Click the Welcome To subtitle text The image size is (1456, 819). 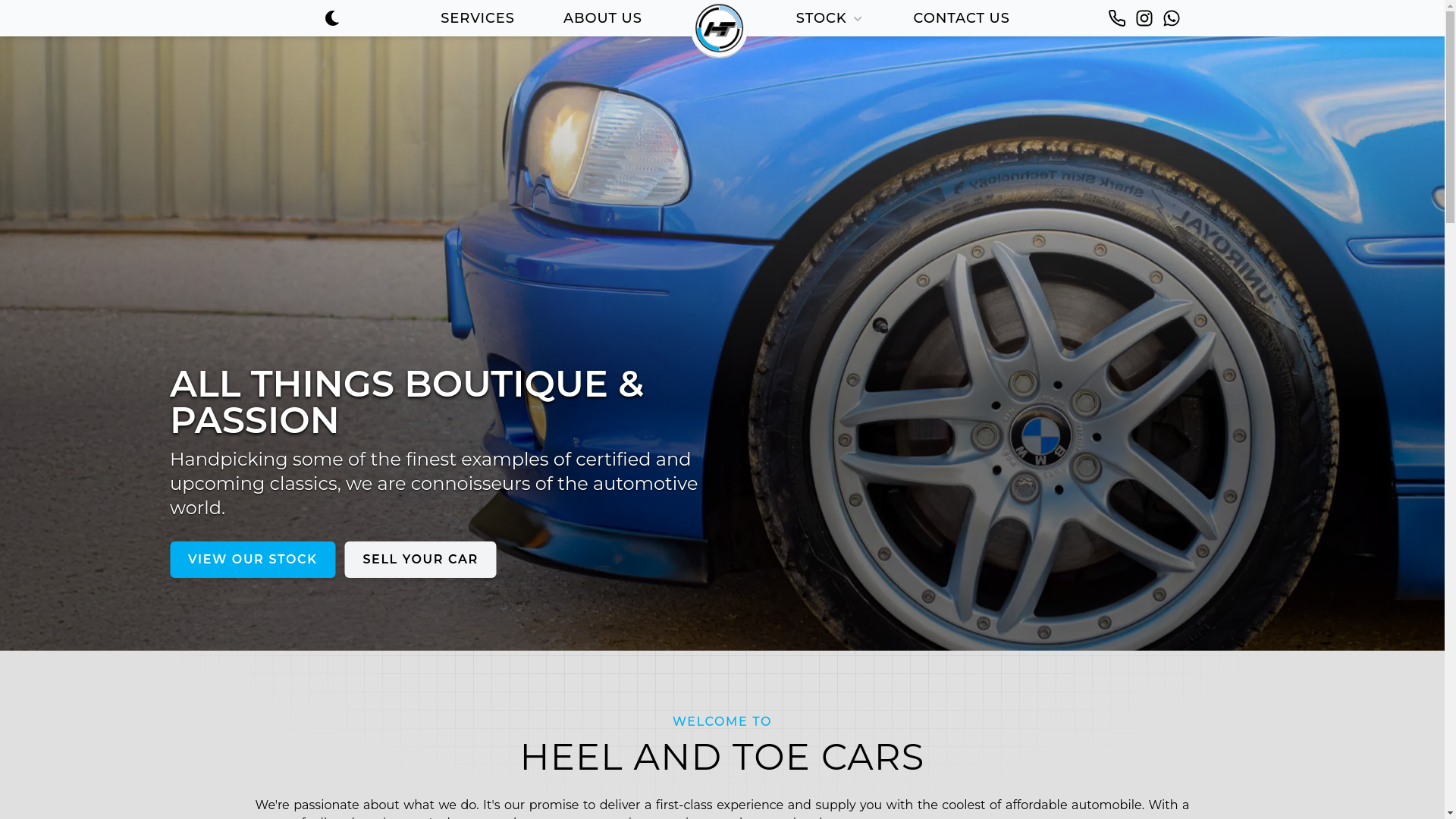pyautogui.click(x=722, y=722)
